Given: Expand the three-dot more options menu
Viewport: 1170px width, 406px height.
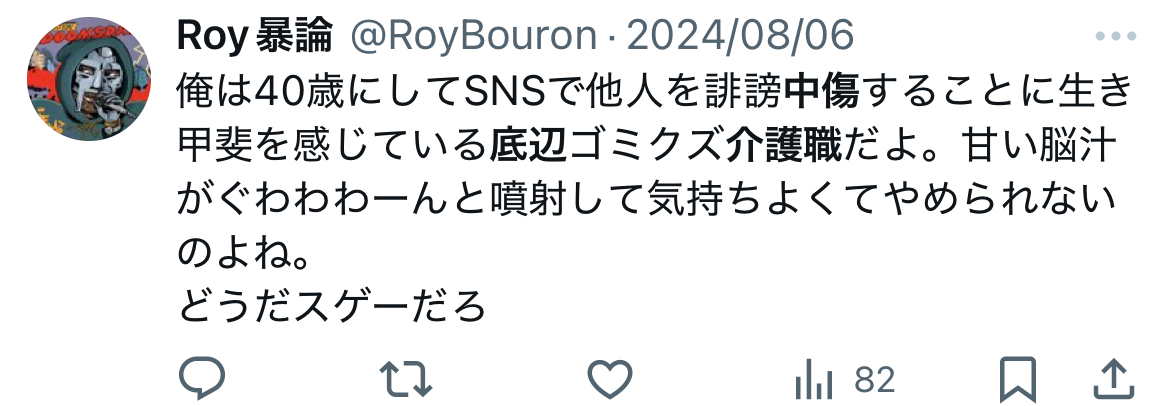Looking at the screenshot, I should tap(1116, 36).
